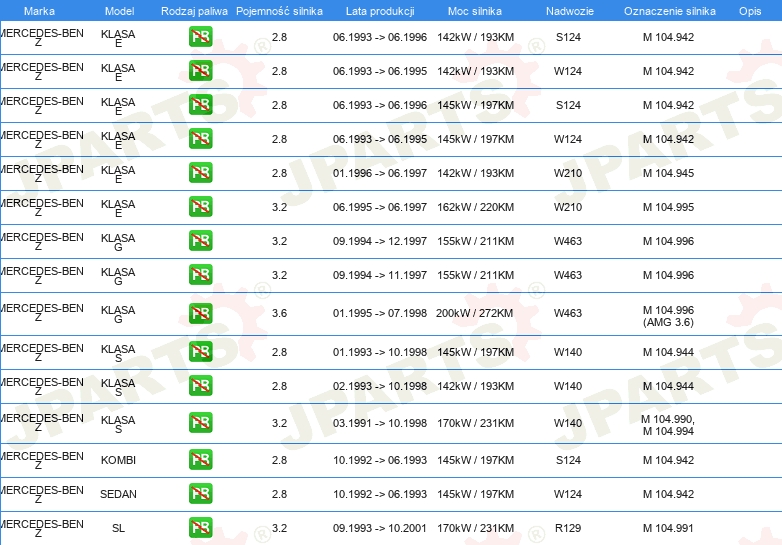This screenshot has width=782, height=545.
Task: Click the petrol icon in the S124 142kW row
Action: point(200,37)
